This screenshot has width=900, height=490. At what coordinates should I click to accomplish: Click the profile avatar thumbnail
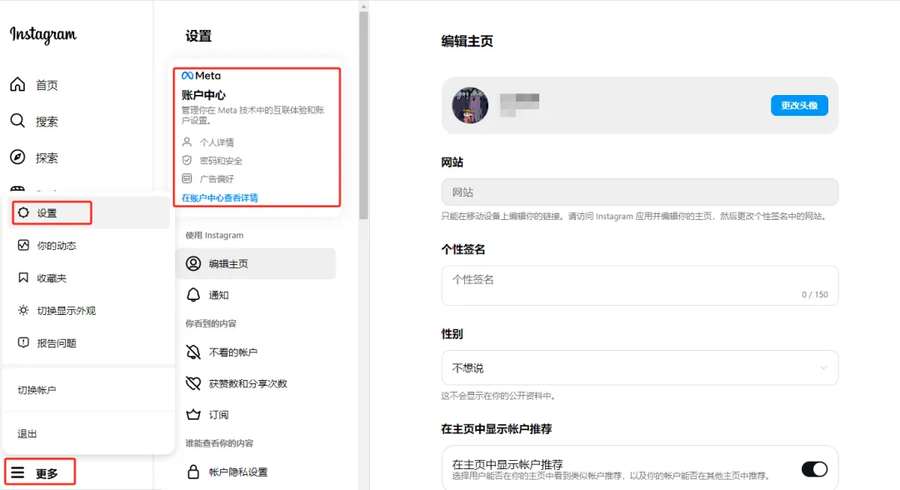pyautogui.click(x=470, y=106)
